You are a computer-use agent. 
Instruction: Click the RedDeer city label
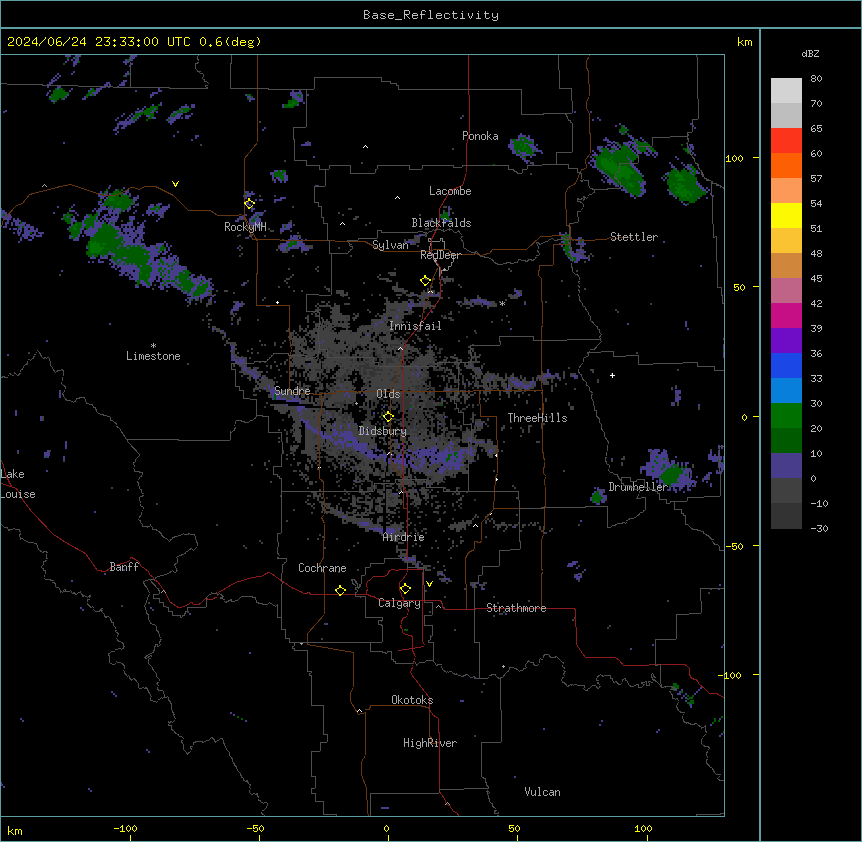click(440, 255)
